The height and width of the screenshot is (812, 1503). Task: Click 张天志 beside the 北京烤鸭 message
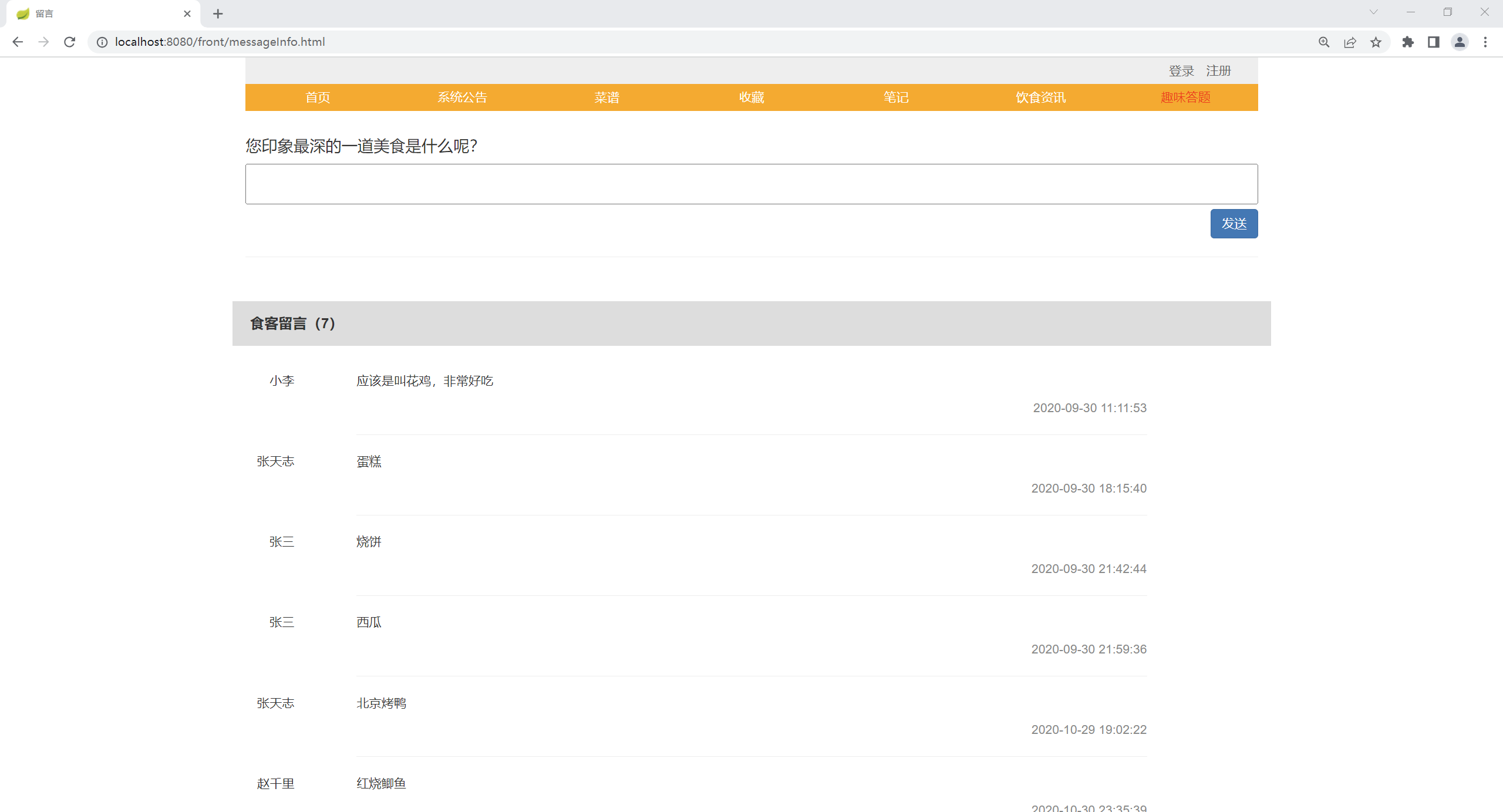tap(275, 703)
